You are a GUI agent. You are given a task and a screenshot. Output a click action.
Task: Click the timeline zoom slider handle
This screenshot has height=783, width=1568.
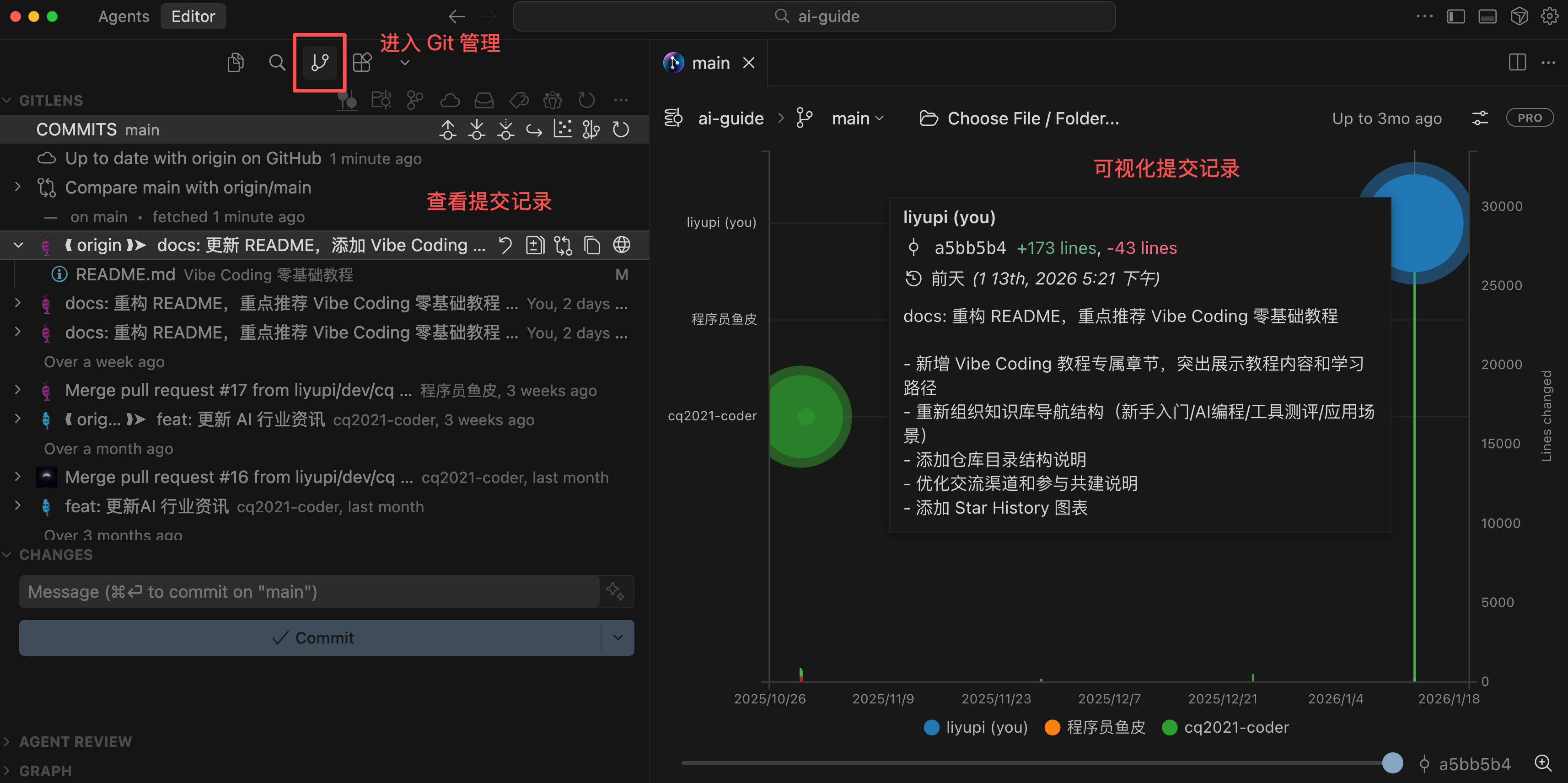pyautogui.click(x=1392, y=762)
